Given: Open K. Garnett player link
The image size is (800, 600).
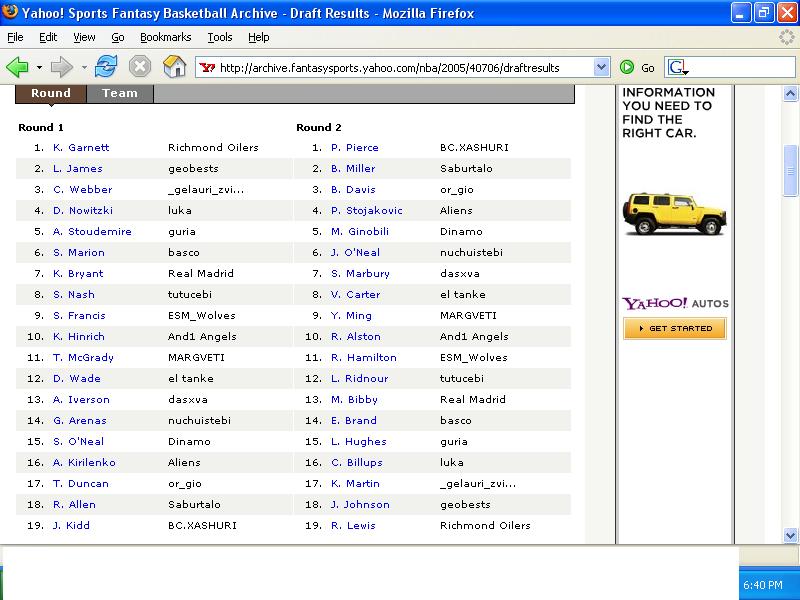Looking at the screenshot, I should click(81, 147).
